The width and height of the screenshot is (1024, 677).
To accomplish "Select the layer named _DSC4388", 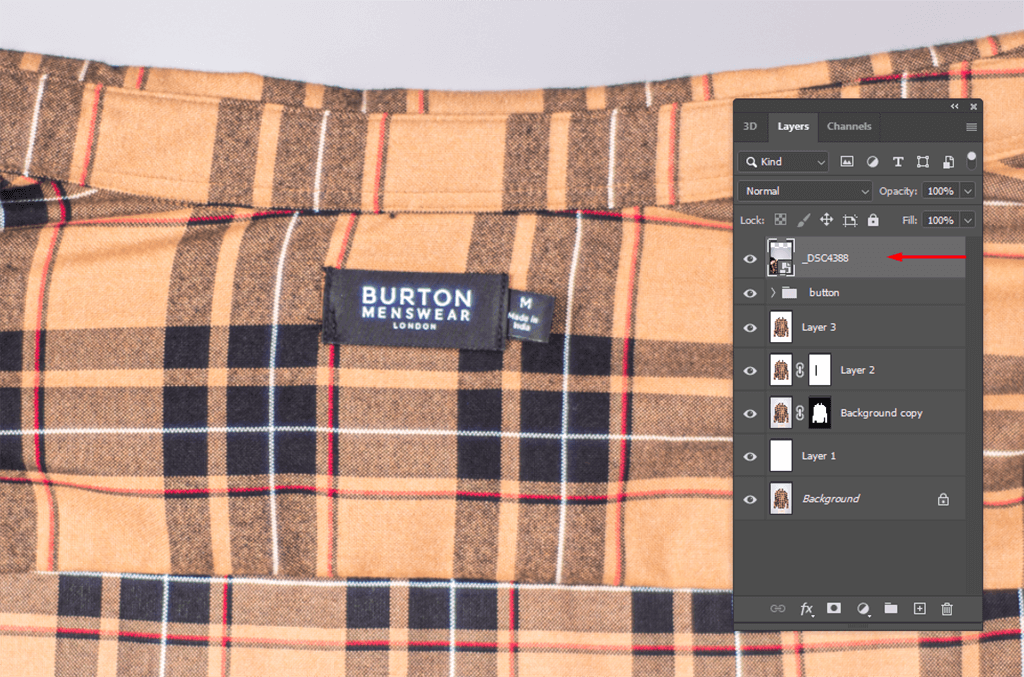I will 825,258.
